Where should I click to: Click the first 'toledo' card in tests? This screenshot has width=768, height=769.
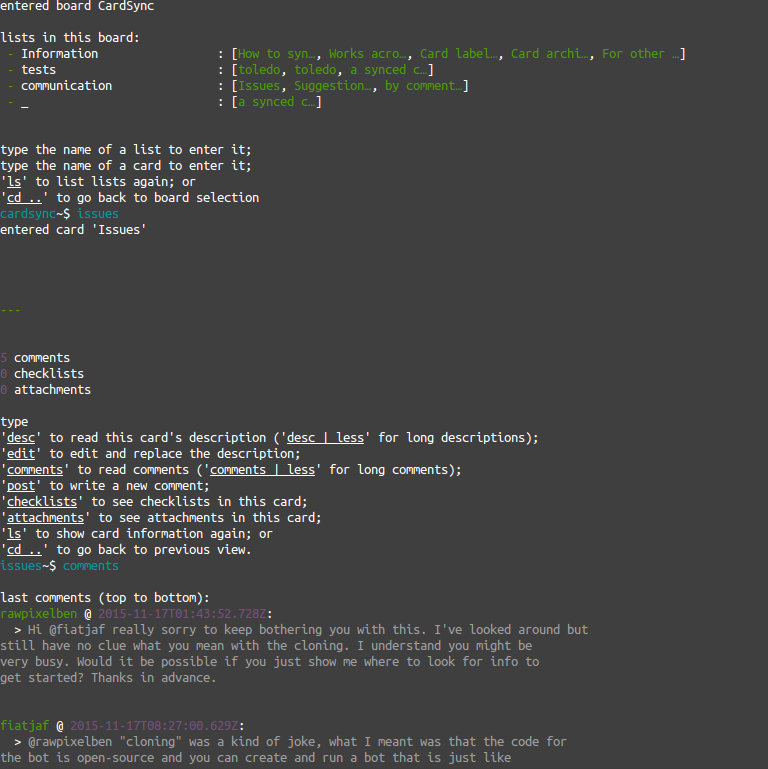pyautogui.click(x=259, y=70)
